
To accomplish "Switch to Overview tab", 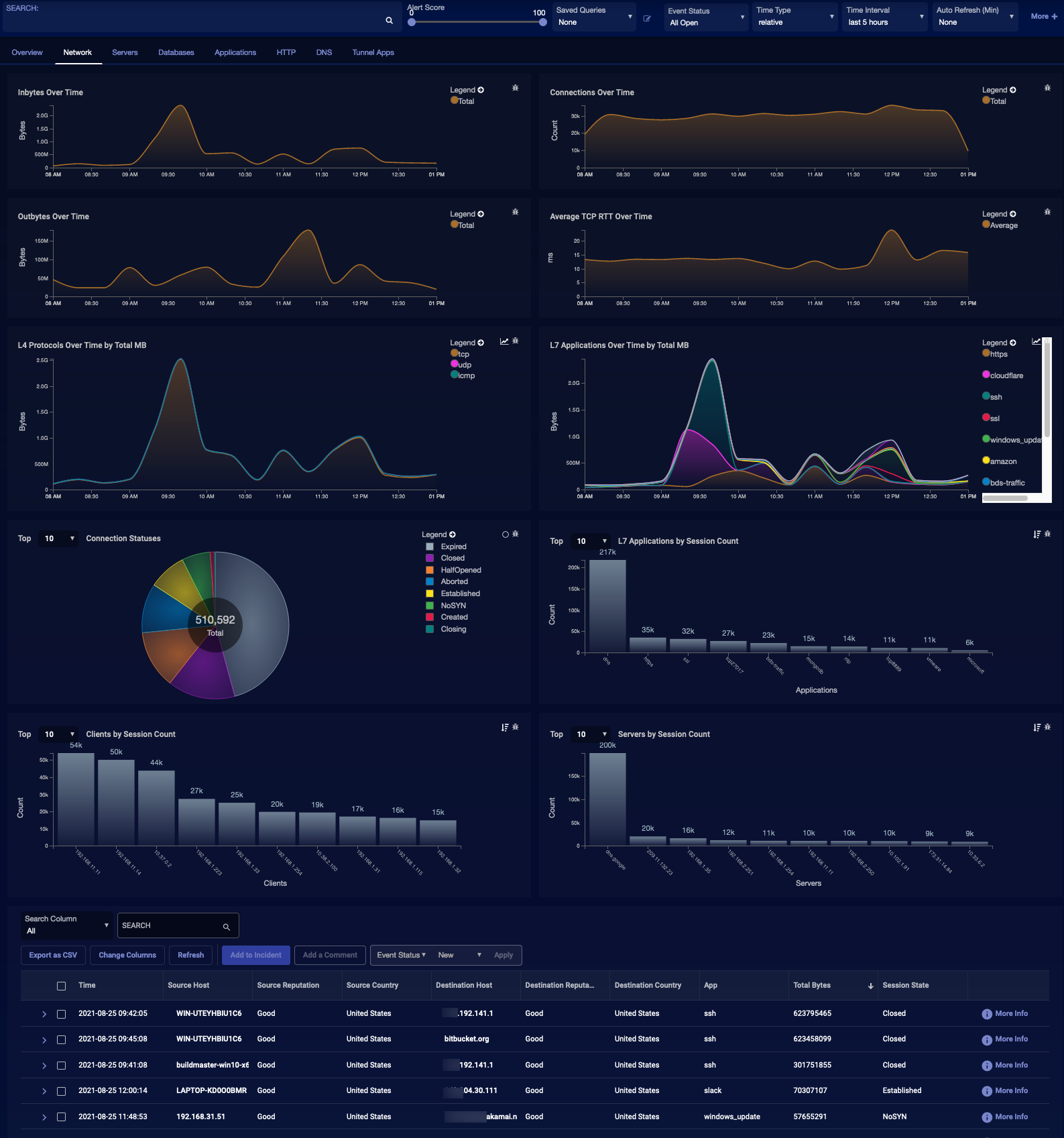I will [x=27, y=52].
